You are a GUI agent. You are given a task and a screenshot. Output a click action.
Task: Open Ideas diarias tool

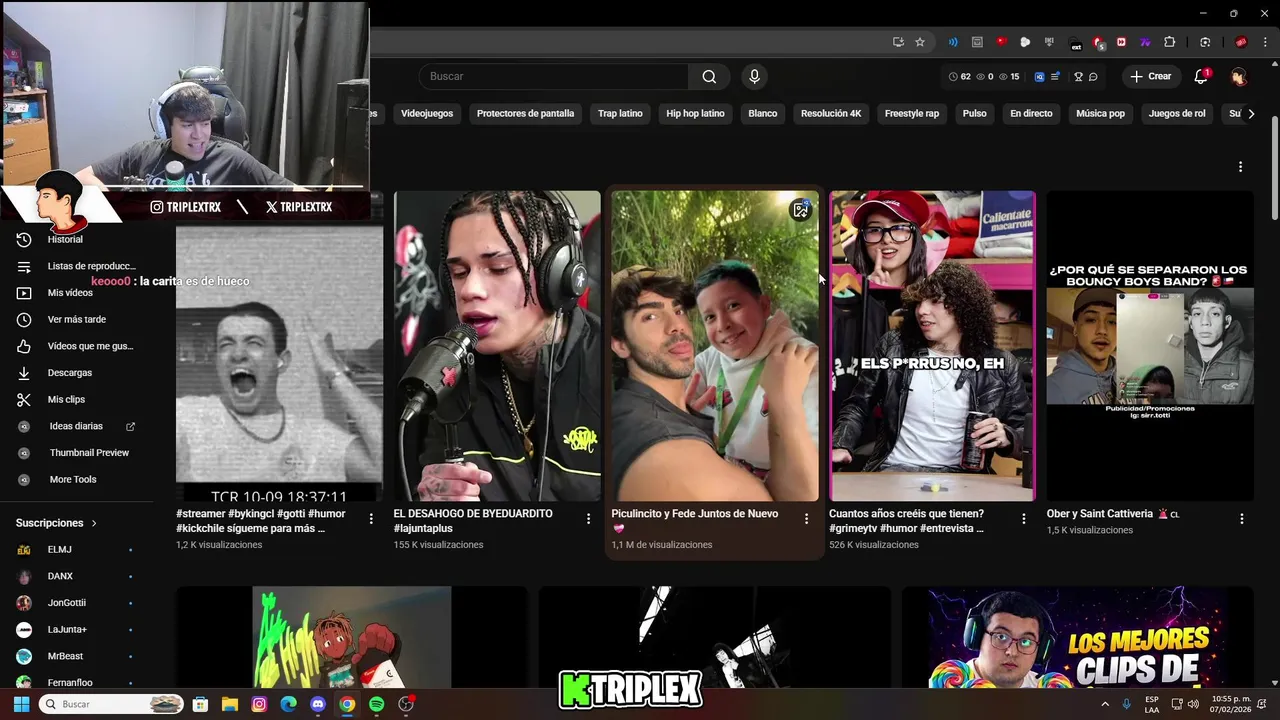[77, 426]
